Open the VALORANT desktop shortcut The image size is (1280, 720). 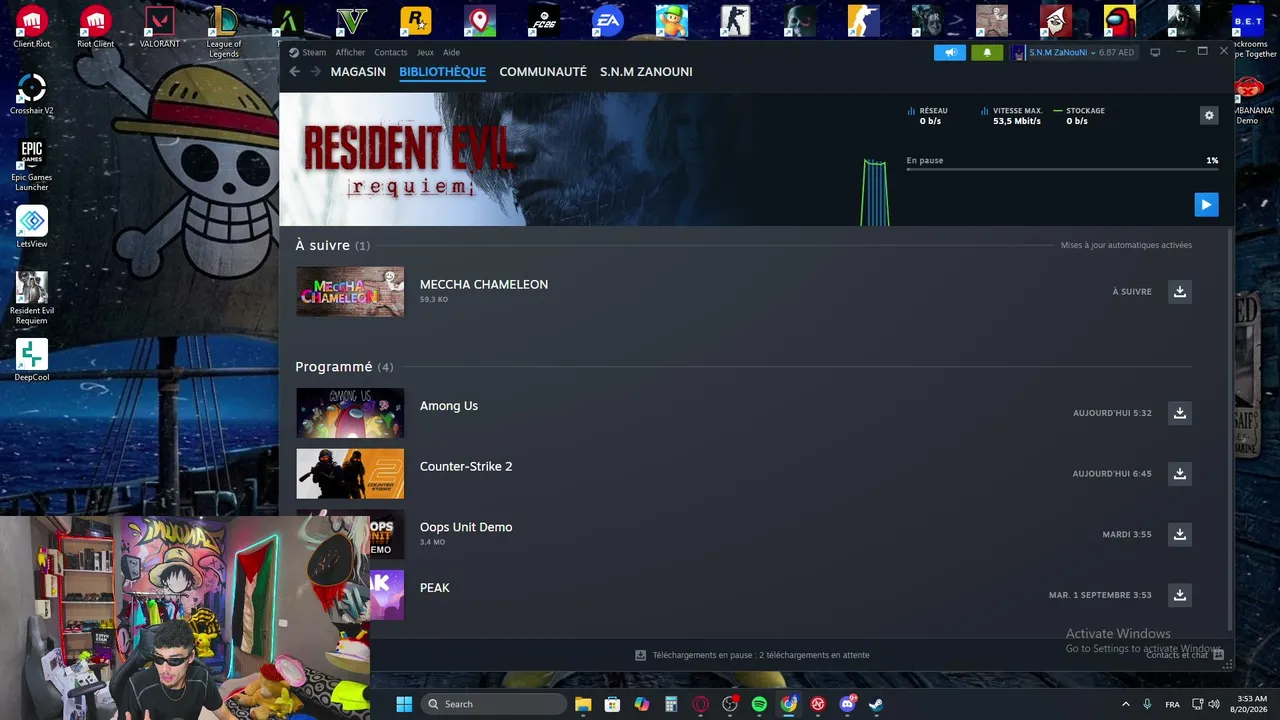[x=160, y=27]
